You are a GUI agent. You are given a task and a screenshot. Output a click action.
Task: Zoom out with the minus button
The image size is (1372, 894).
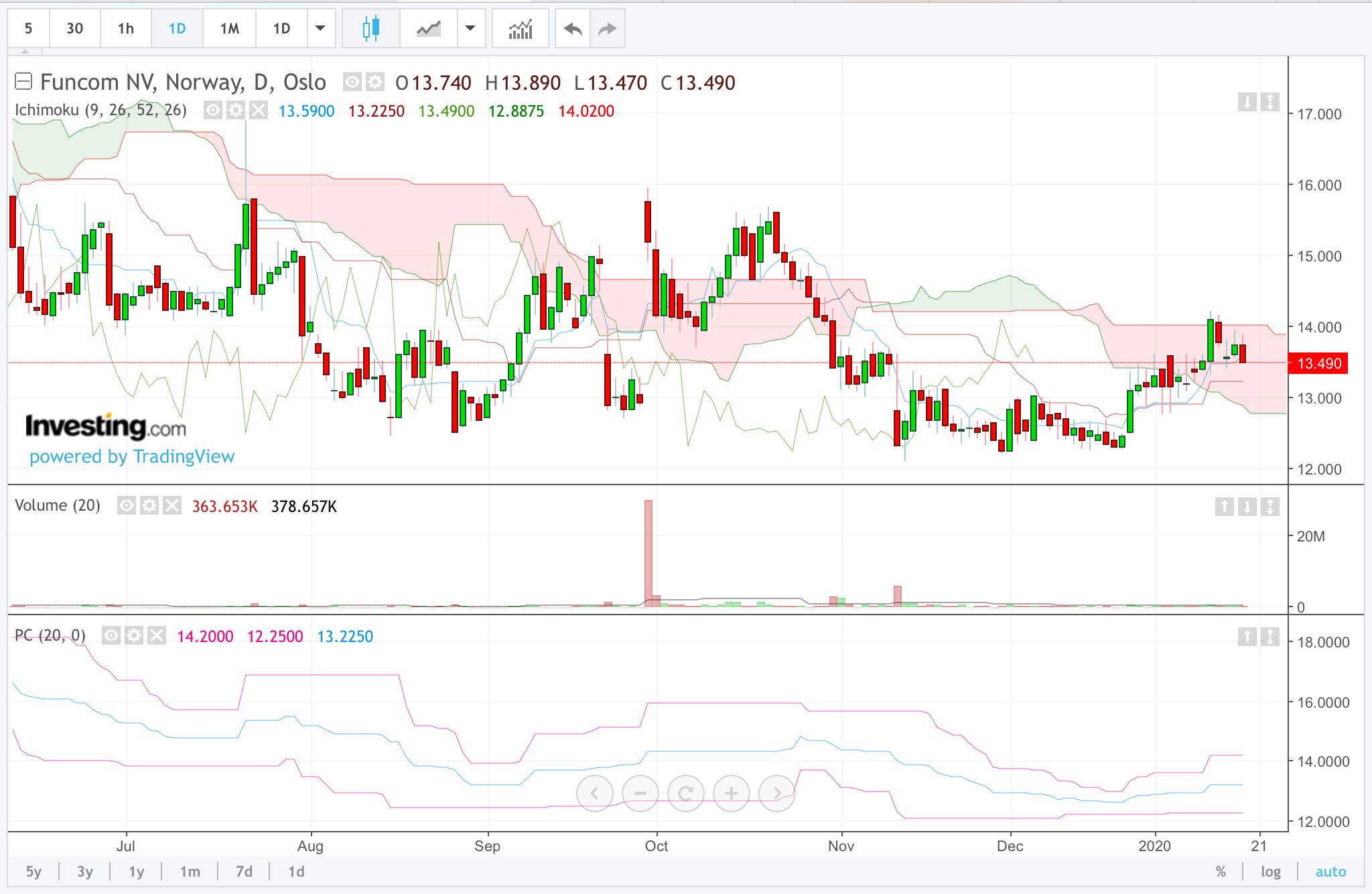click(x=640, y=793)
